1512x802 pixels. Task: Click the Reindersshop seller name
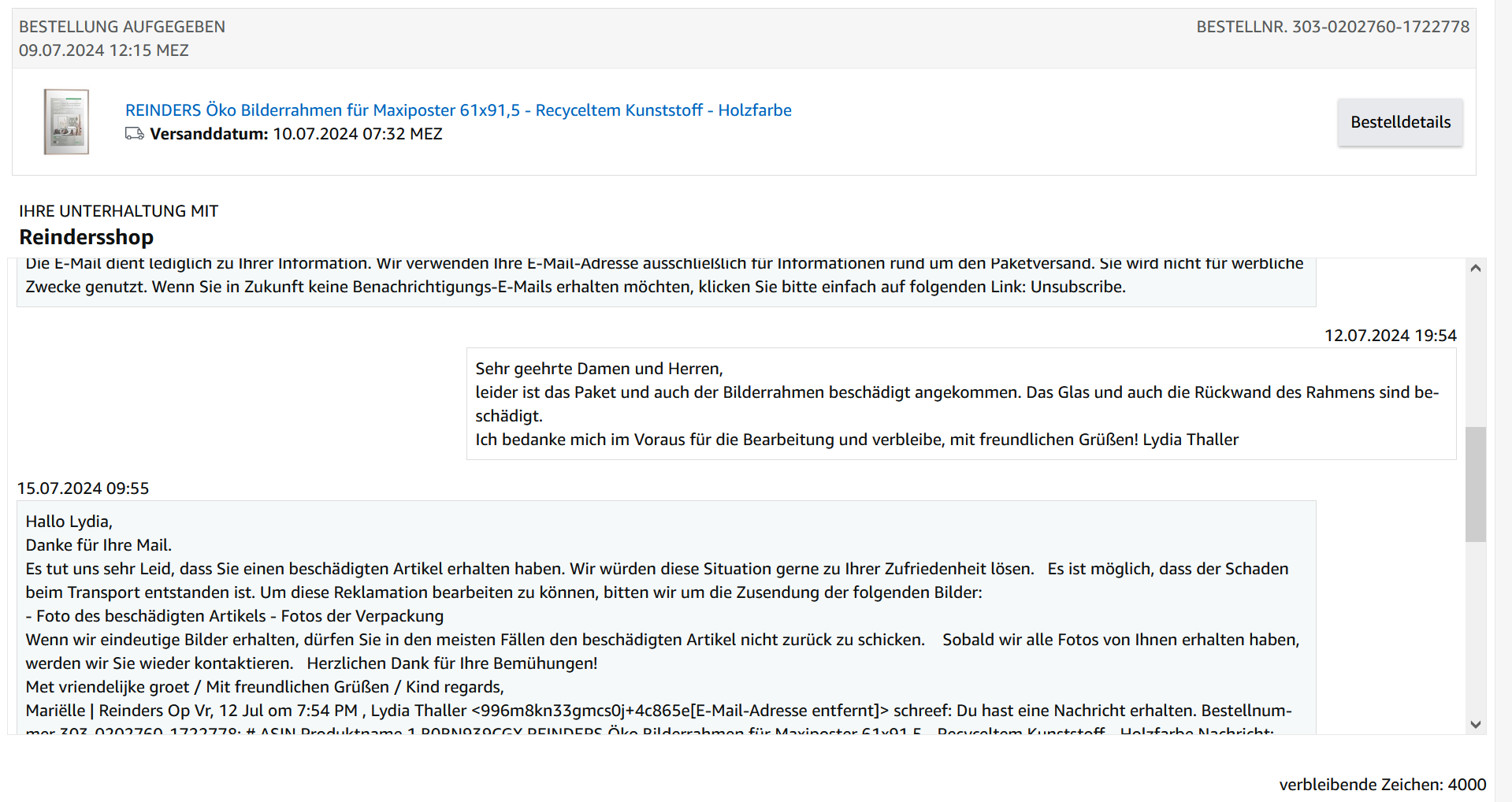[86, 237]
